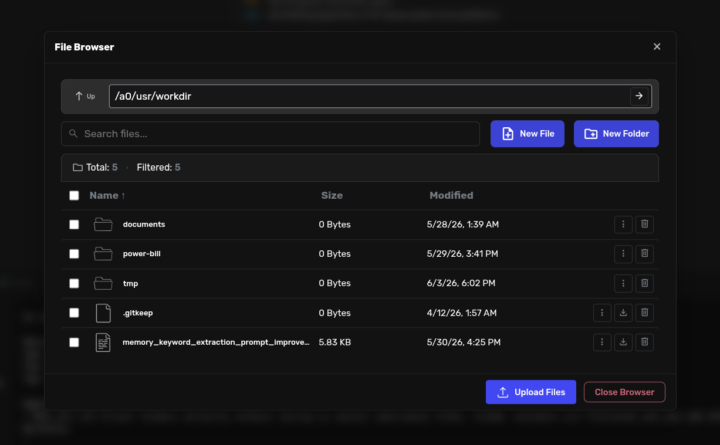The height and width of the screenshot is (445, 720).
Task: Check the tmp folder checkbox
Action: pos(74,283)
